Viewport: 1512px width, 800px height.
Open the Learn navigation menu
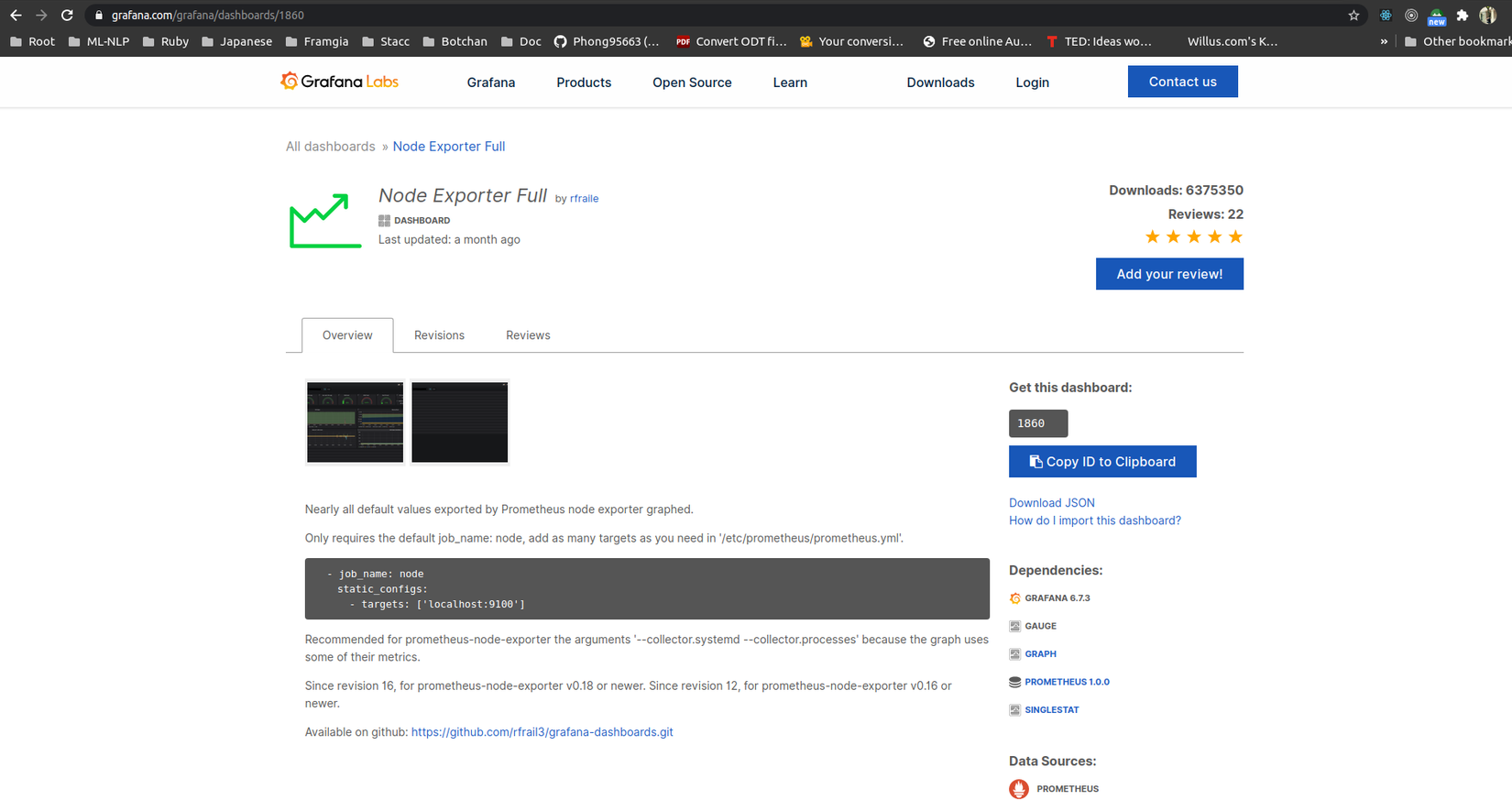point(790,82)
